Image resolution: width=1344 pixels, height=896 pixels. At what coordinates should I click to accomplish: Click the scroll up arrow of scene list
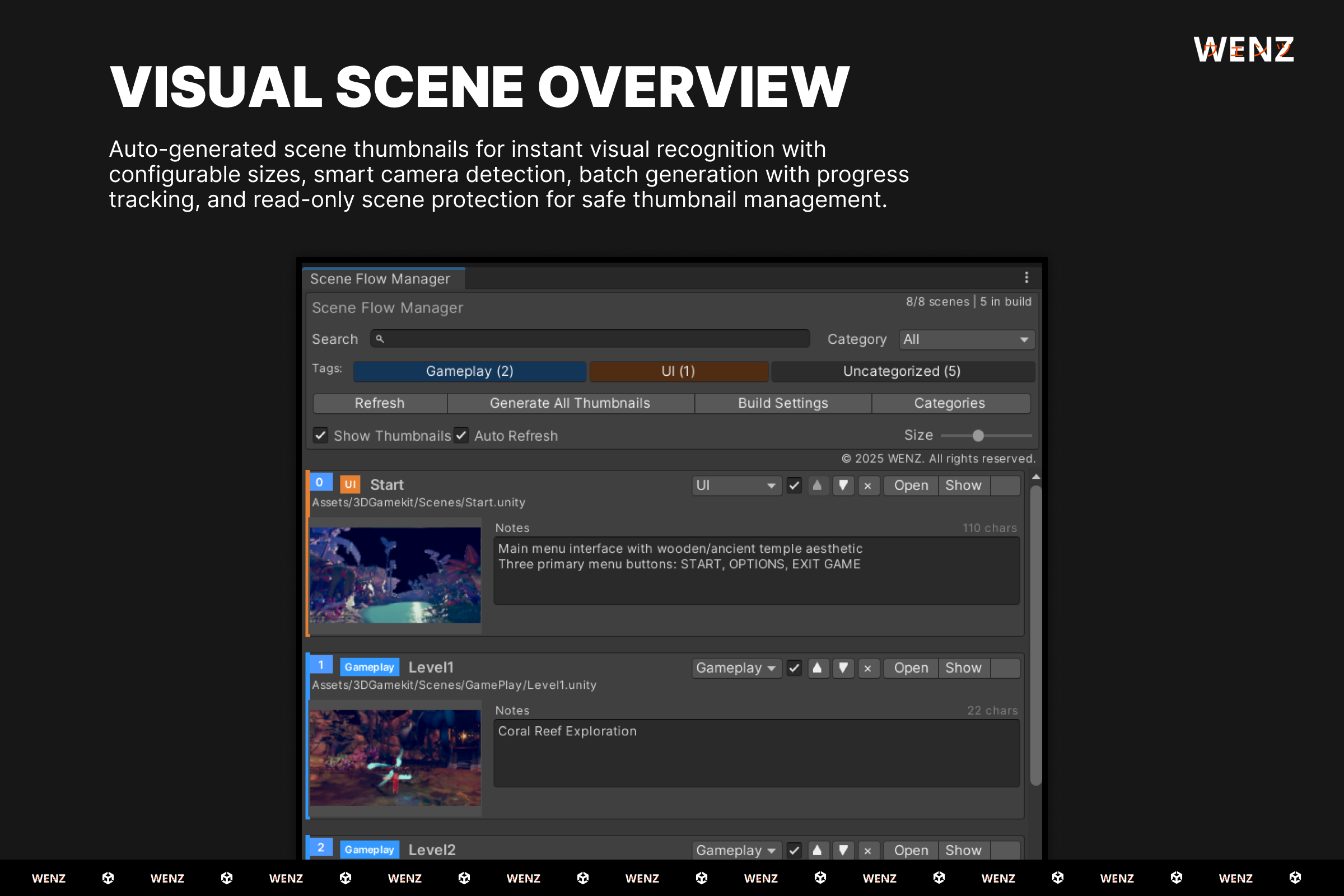pos(1035,477)
